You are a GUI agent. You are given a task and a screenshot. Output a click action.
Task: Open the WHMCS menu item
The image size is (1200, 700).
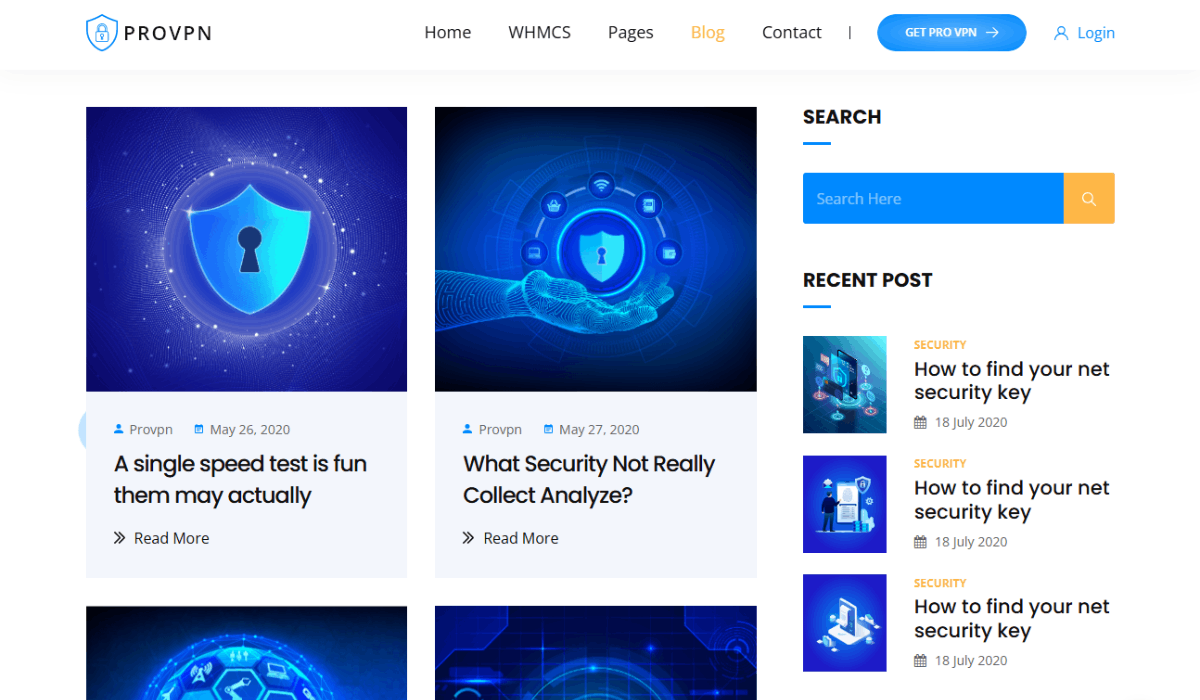pos(540,32)
